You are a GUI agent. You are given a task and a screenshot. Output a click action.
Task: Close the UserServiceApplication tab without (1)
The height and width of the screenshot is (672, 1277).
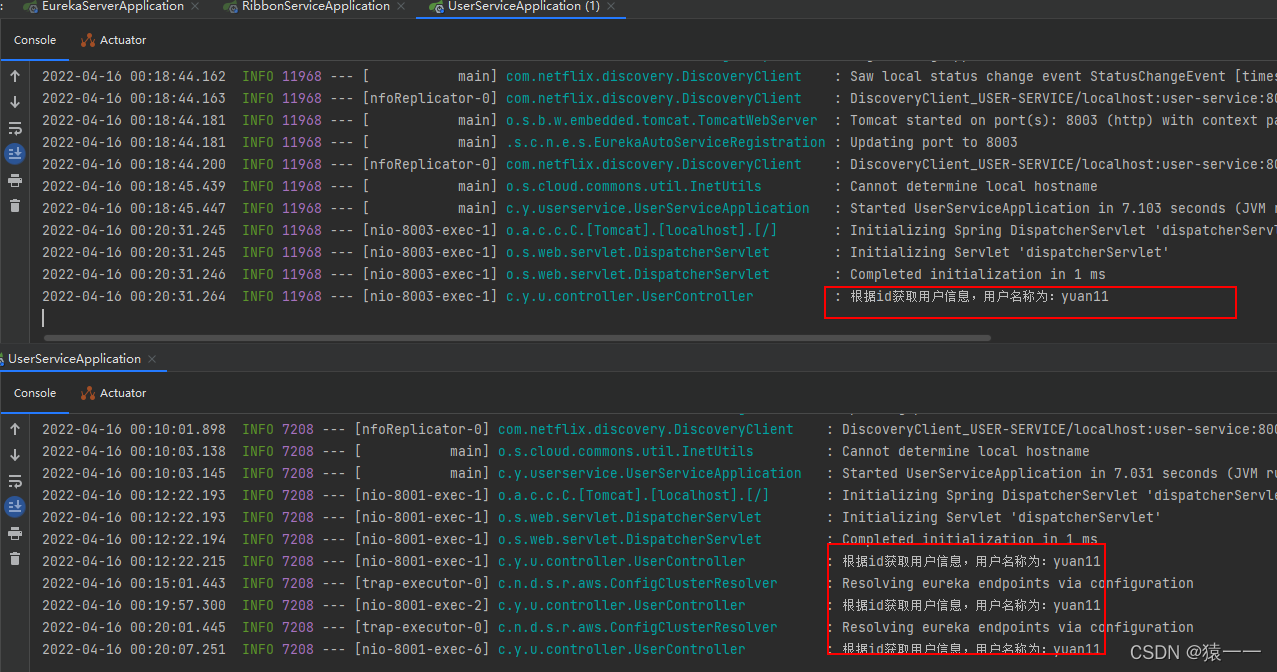(x=151, y=359)
